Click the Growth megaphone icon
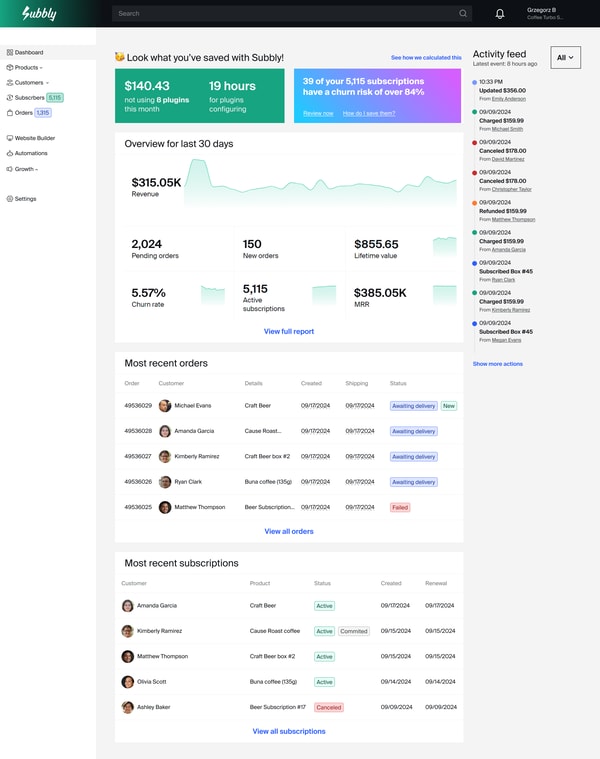Image resolution: width=600 pixels, height=759 pixels. (10, 169)
